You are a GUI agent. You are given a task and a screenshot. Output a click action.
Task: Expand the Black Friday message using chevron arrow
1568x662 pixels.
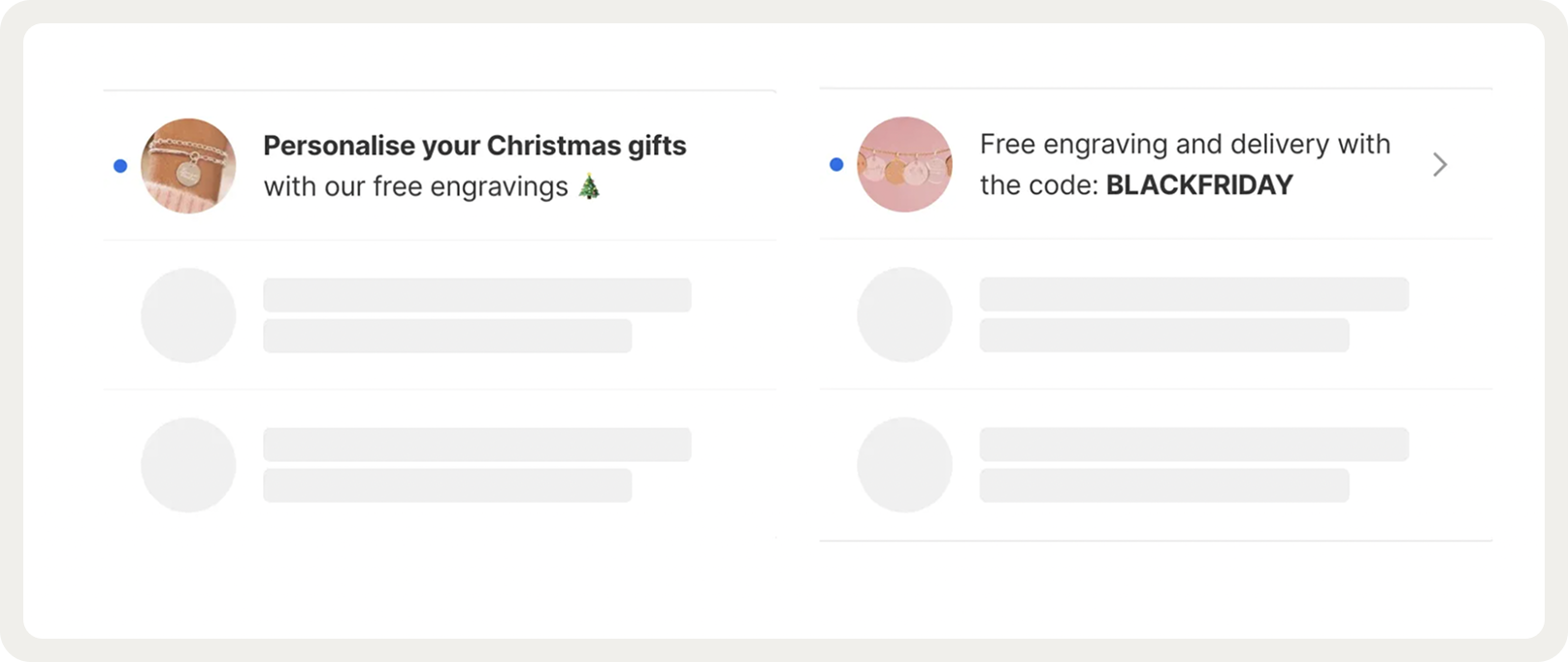(x=1440, y=165)
